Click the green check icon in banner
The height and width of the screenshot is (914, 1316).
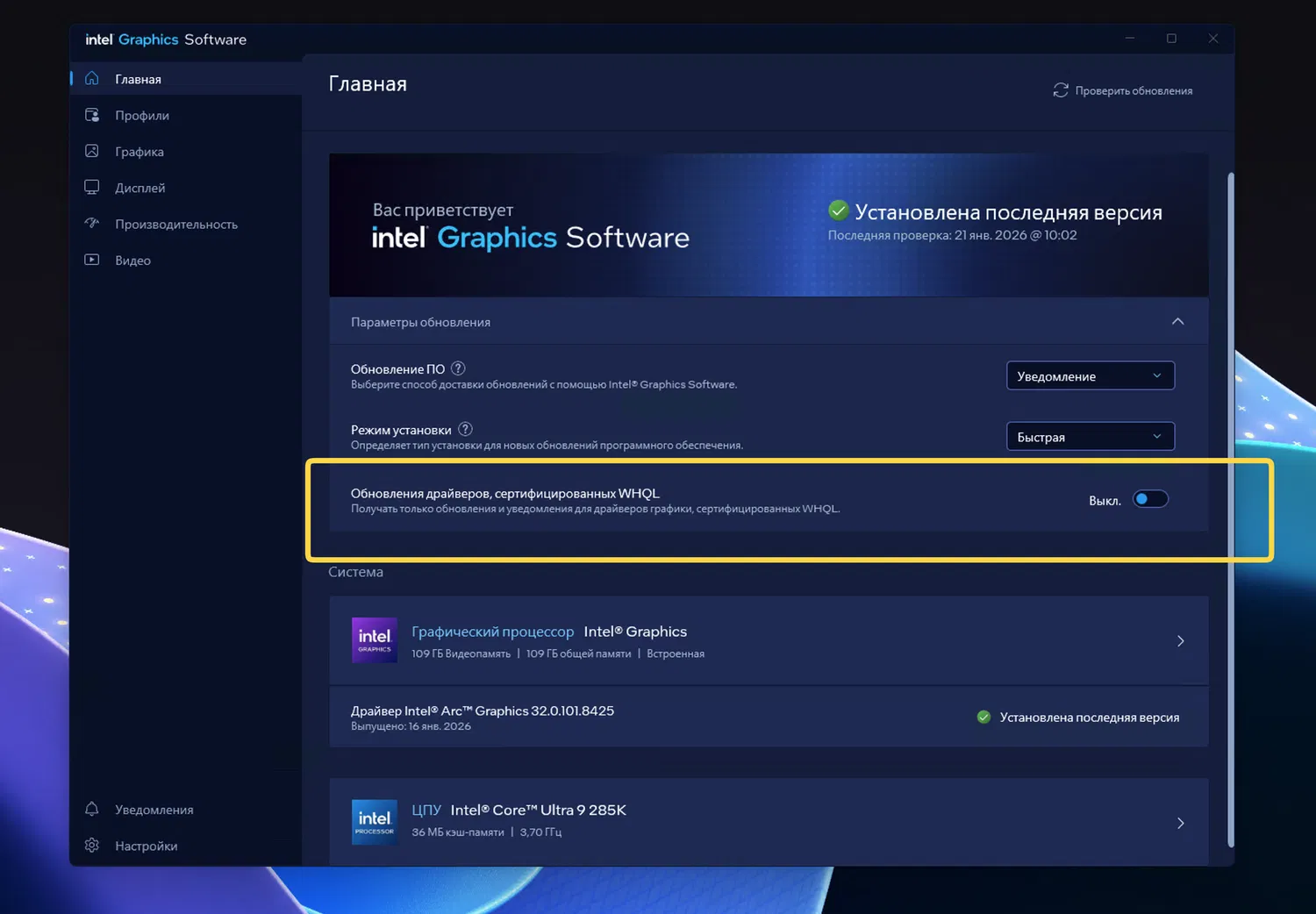pos(839,211)
